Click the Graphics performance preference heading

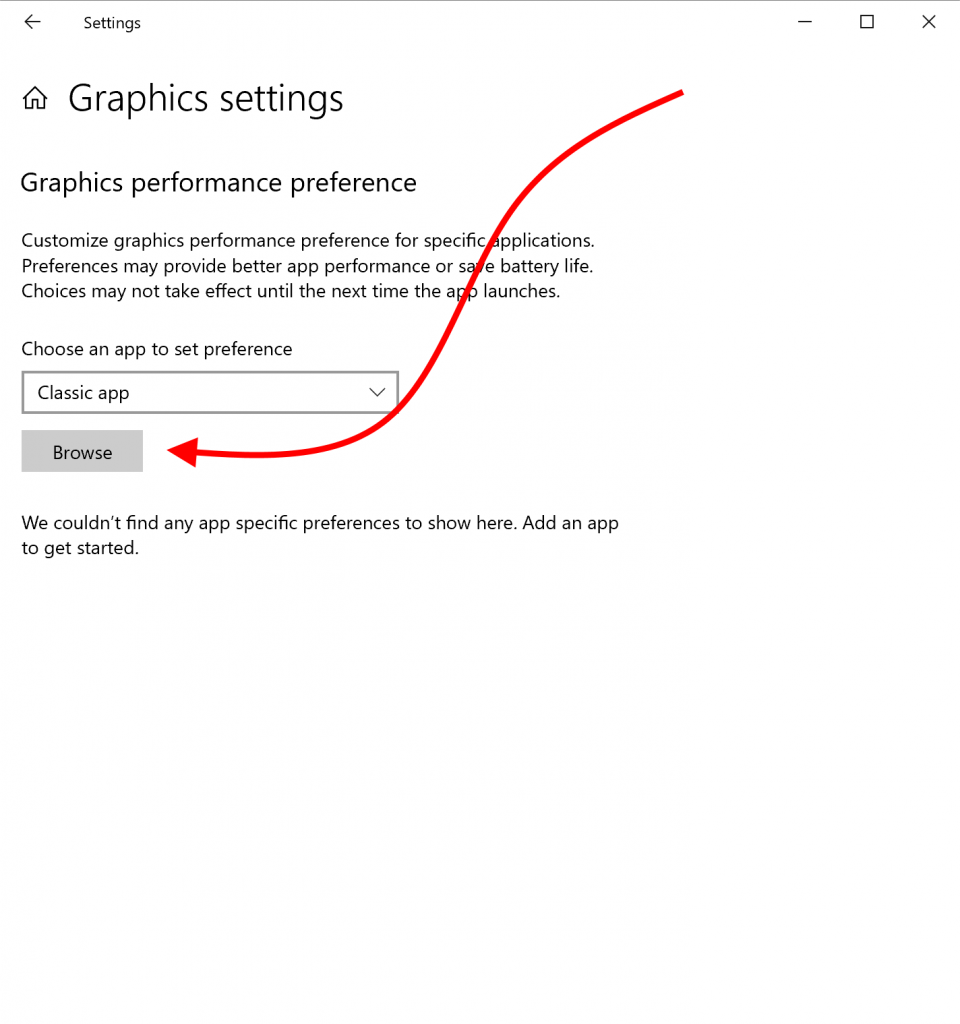218,183
